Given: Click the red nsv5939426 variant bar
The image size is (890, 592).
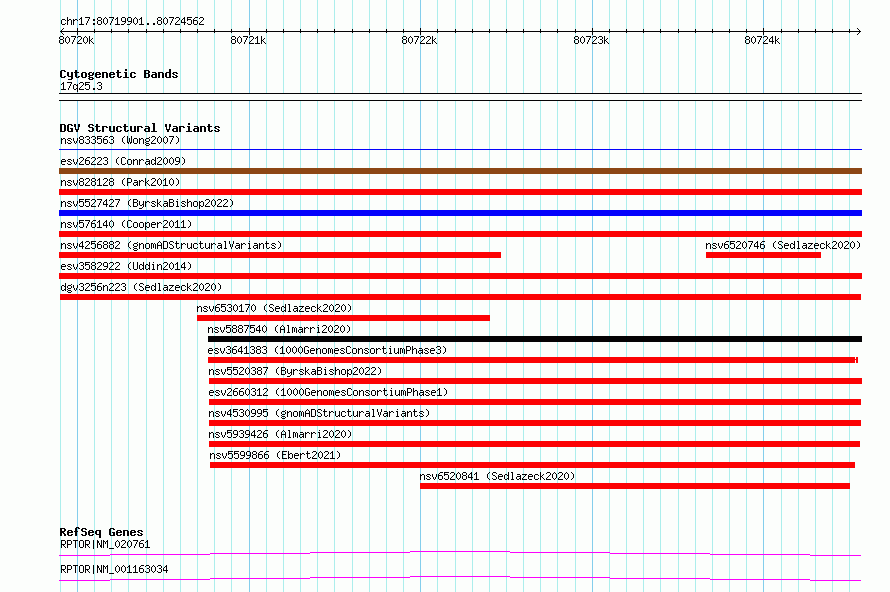Looking at the screenshot, I should coord(534,444).
